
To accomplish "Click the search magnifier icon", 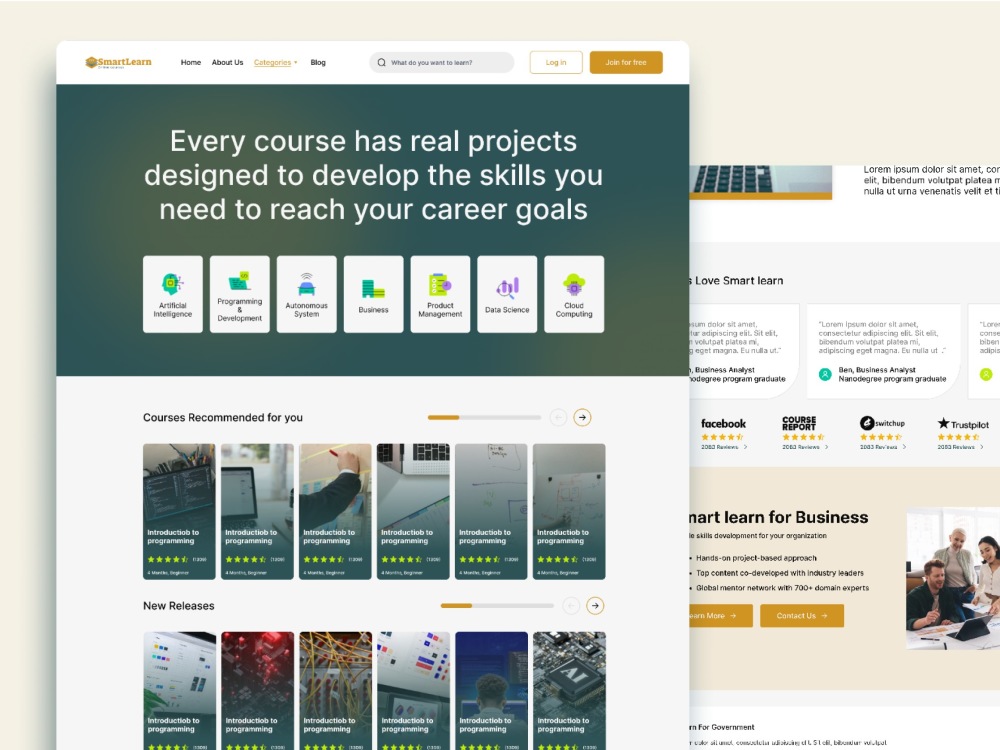I will pos(381,62).
